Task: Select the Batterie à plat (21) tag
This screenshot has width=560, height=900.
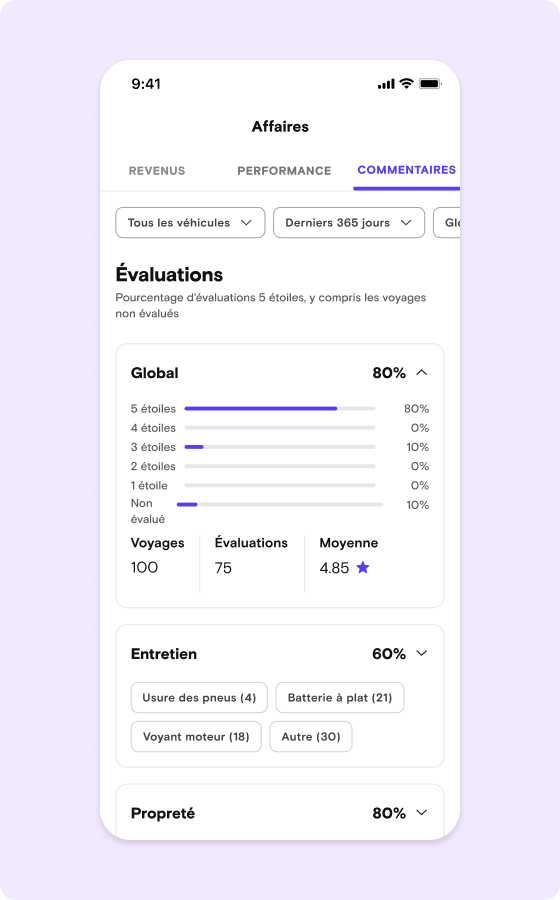Action: click(x=340, y=697)
